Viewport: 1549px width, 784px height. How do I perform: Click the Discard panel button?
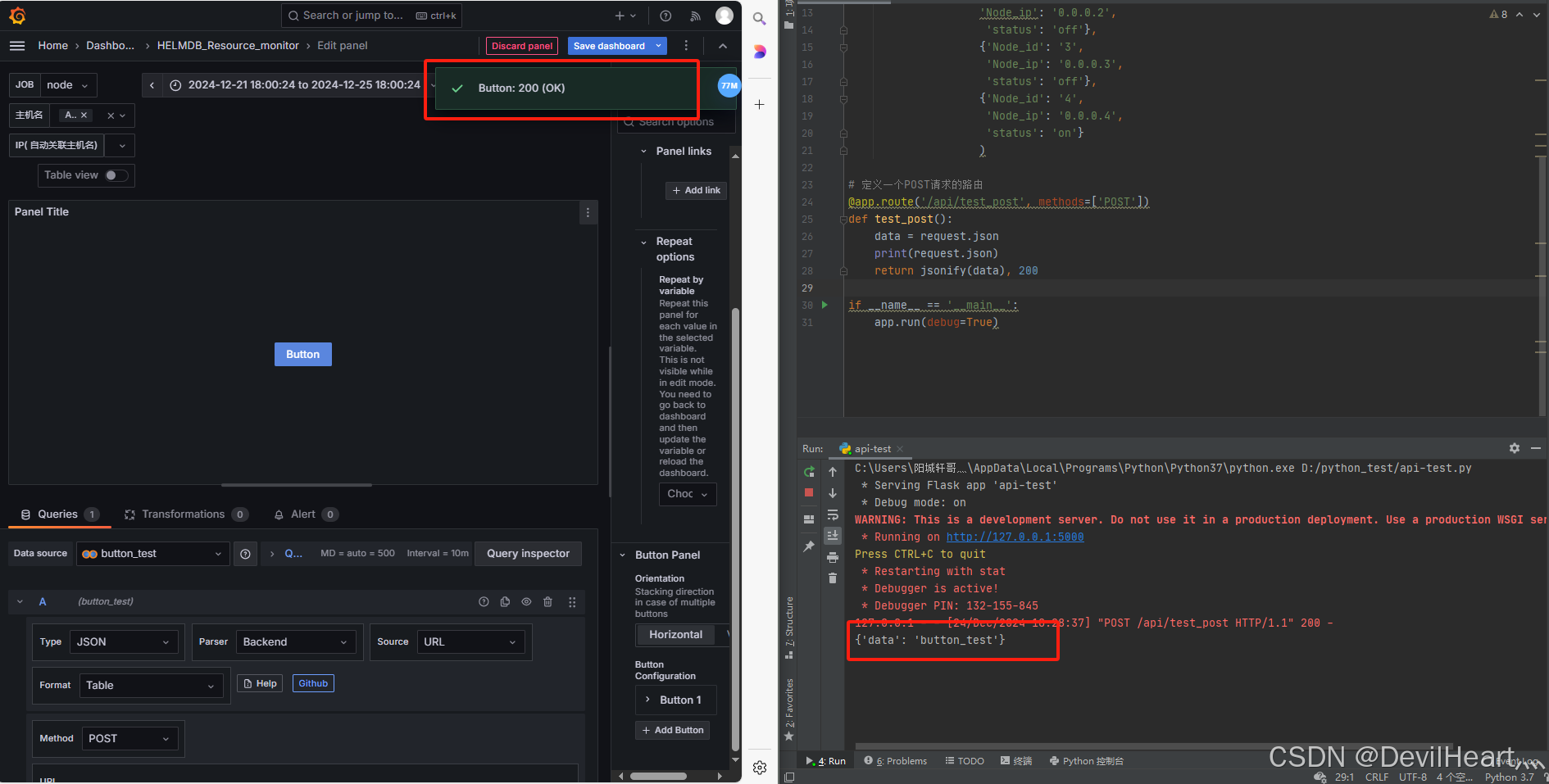(522, 46)
